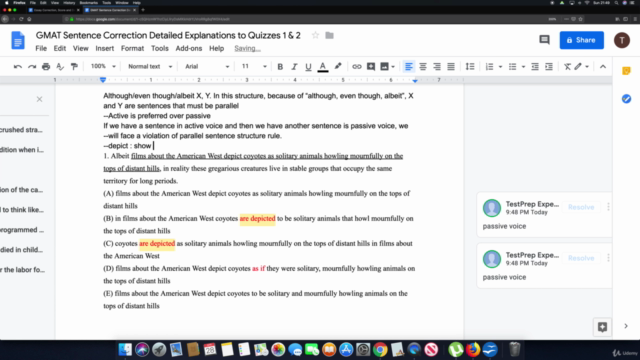Open first comment's more options menu
640x360 pixels.
[608, 207]
